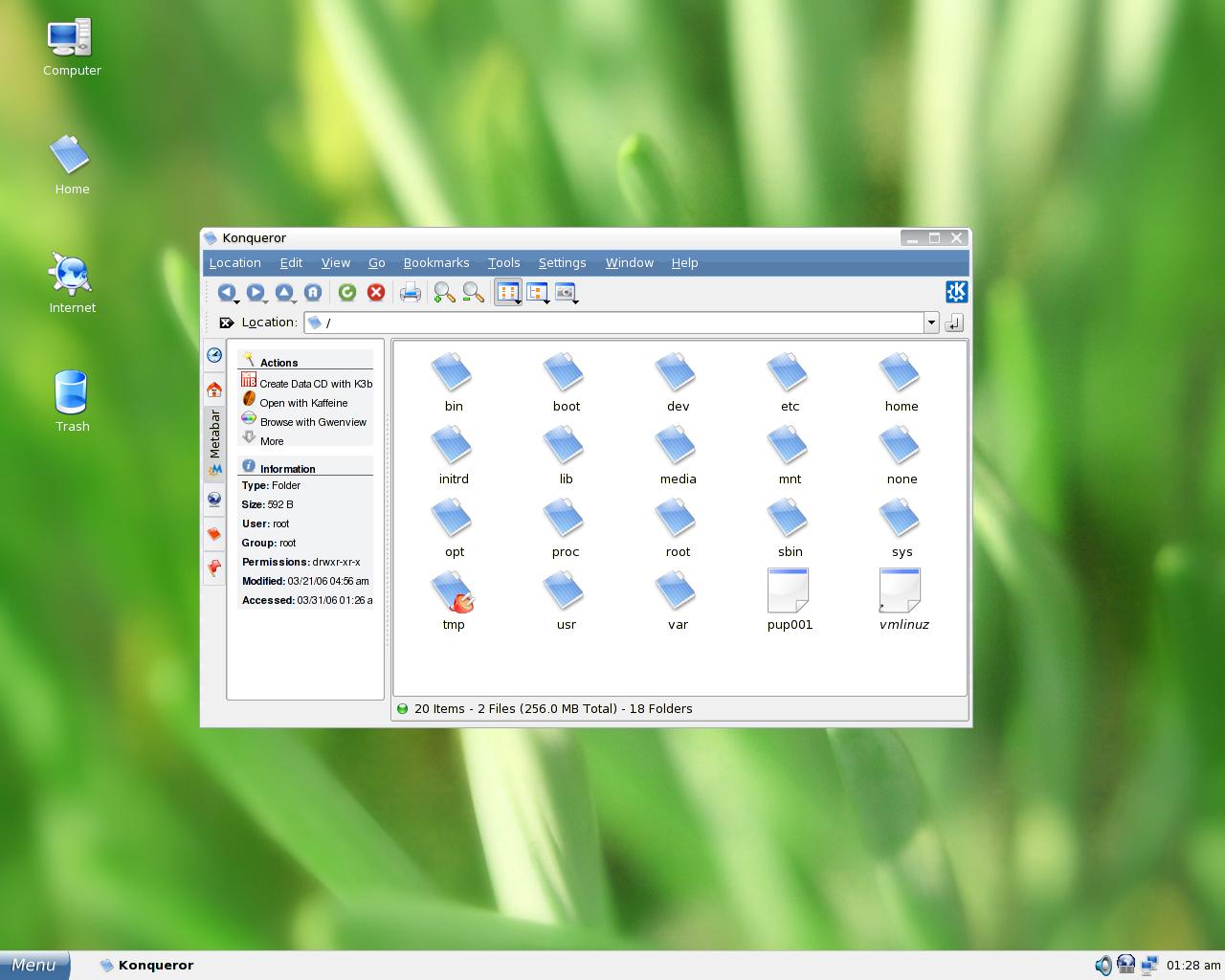Open the Network sidebar tab with globe icon
1225x980 pixels.
coord(214,499)
